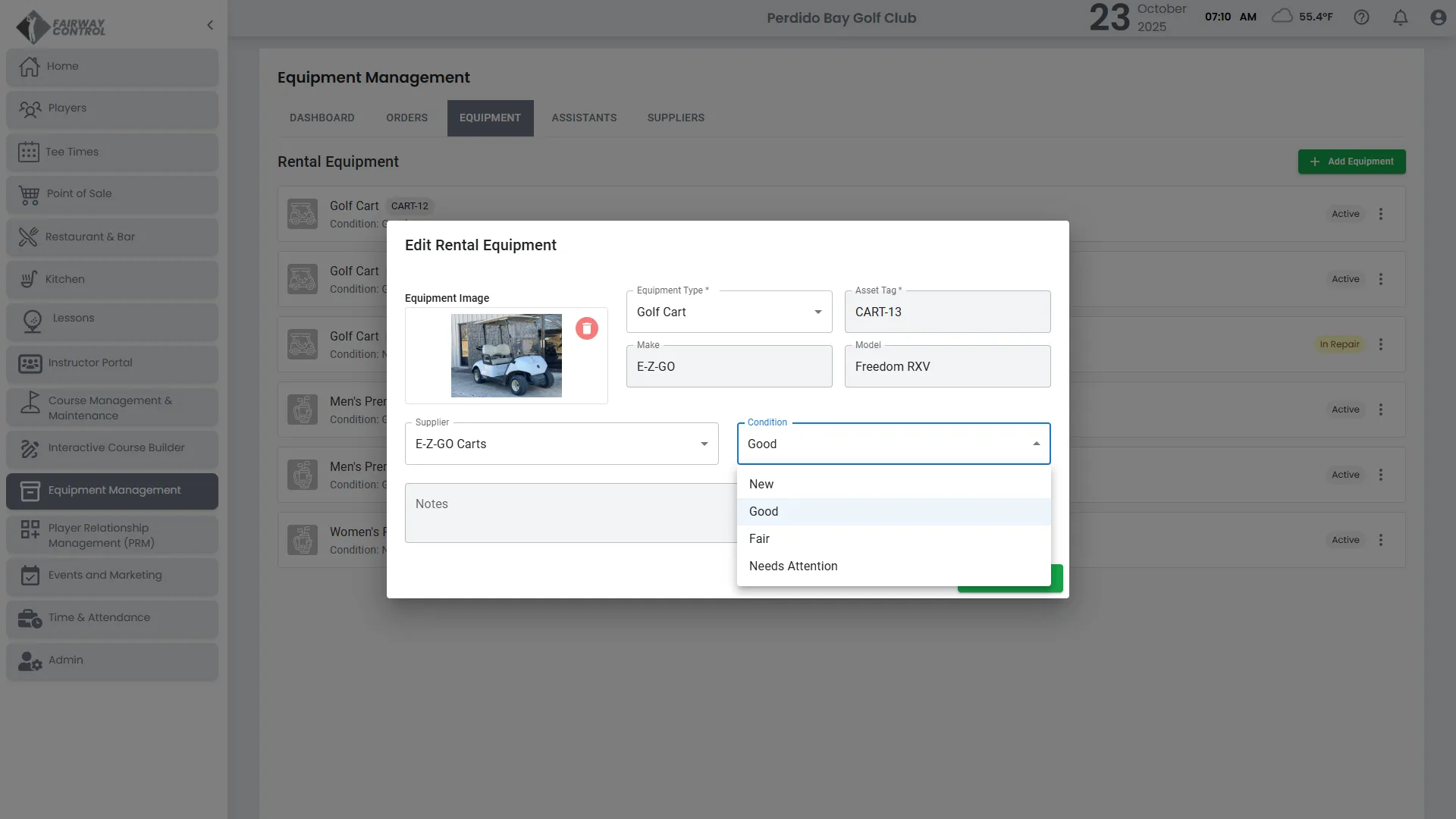
Task: Open the help question mark icon
Action: click(x=1361, y=17)
